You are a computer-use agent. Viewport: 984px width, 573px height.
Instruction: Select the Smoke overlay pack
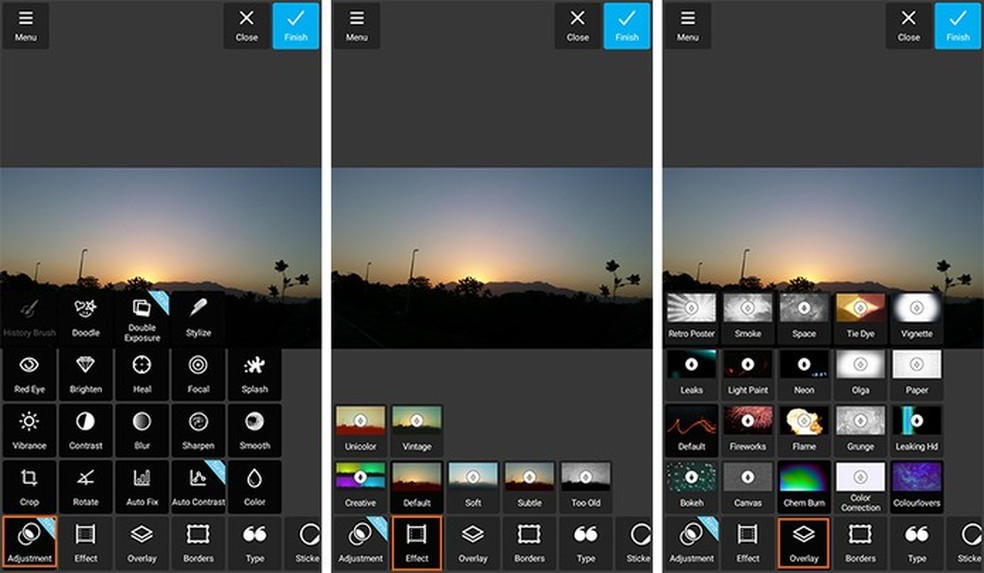tap(747, 318)
